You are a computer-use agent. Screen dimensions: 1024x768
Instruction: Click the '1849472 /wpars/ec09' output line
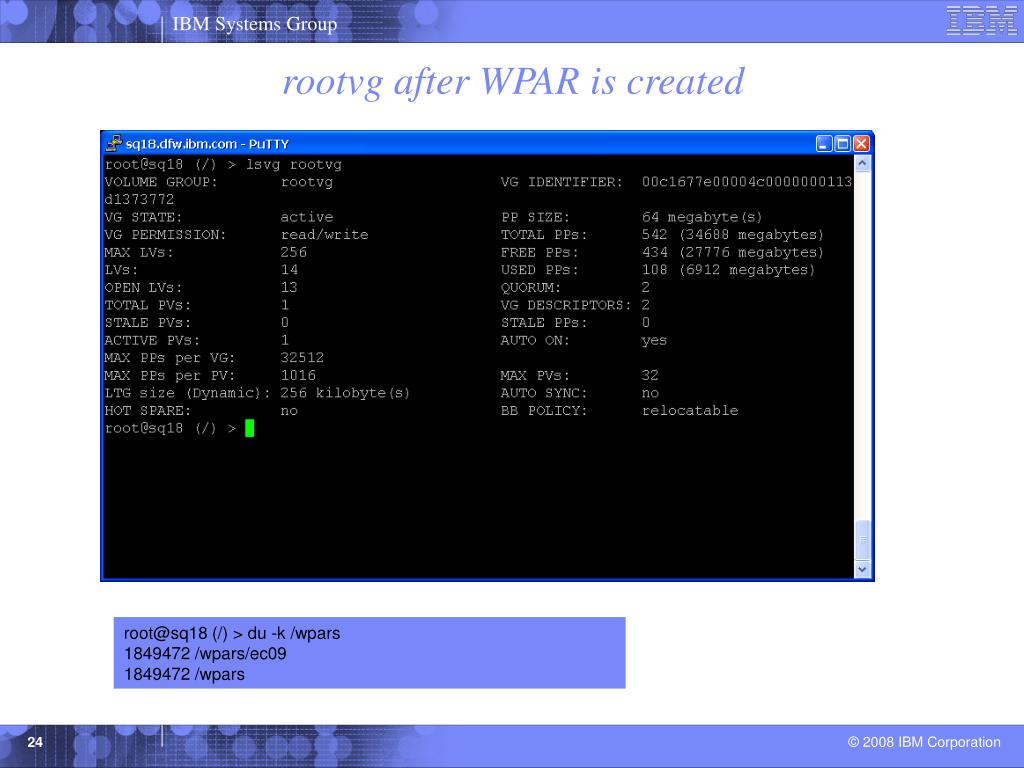coord(205,654)
